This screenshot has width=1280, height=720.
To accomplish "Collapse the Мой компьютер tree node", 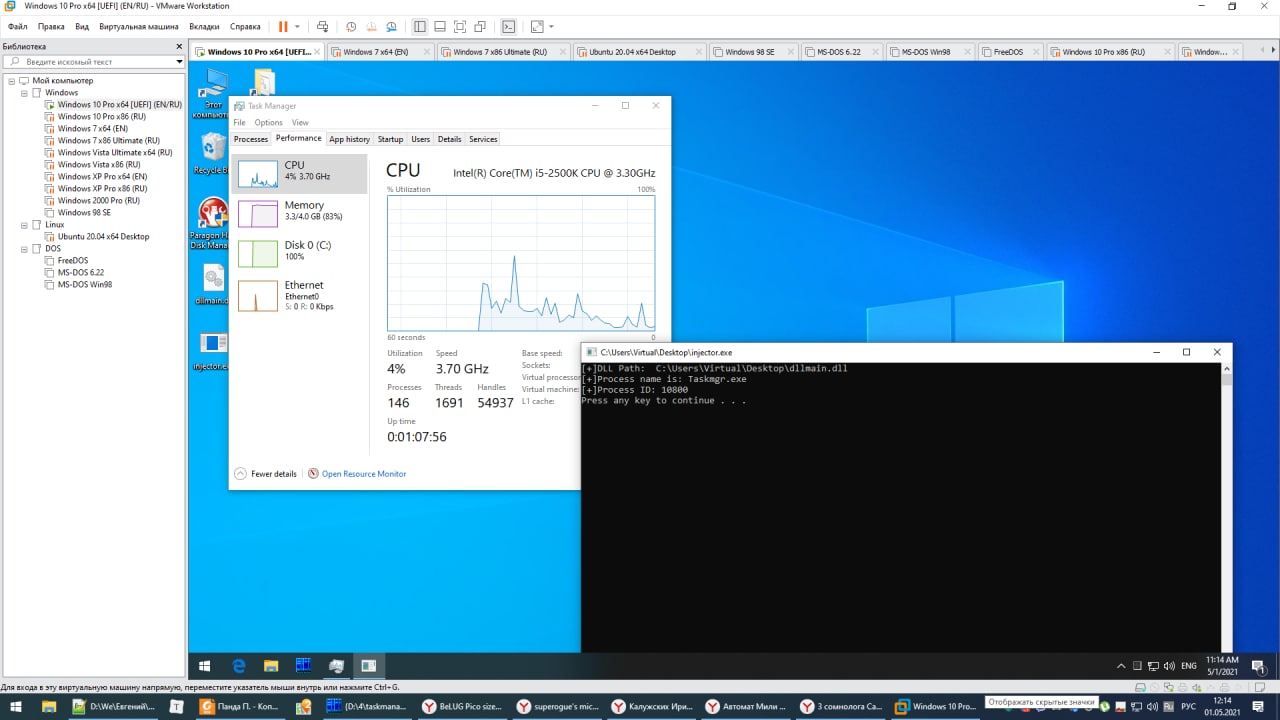I will click(x=11, y=80).
